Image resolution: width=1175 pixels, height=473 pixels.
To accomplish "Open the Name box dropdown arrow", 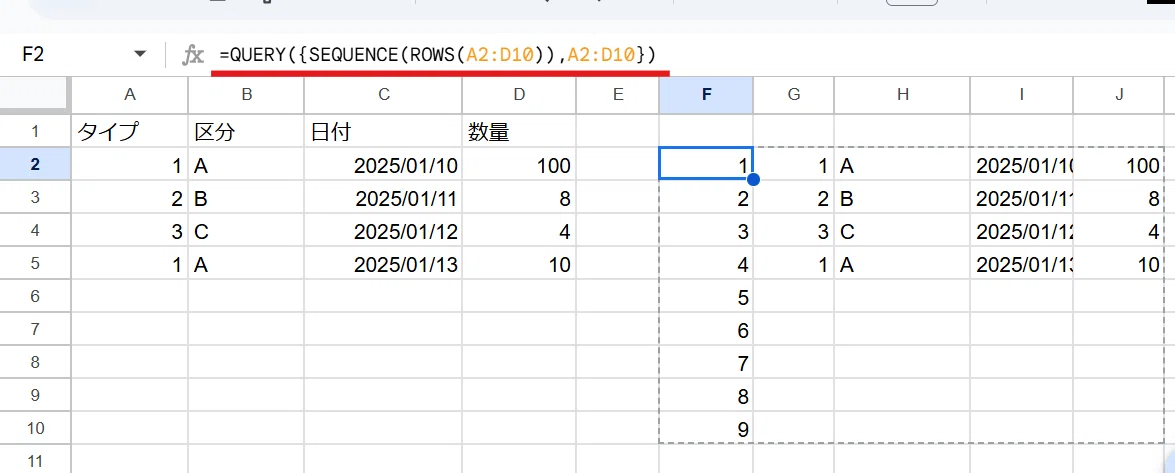I will pos(139,54).
